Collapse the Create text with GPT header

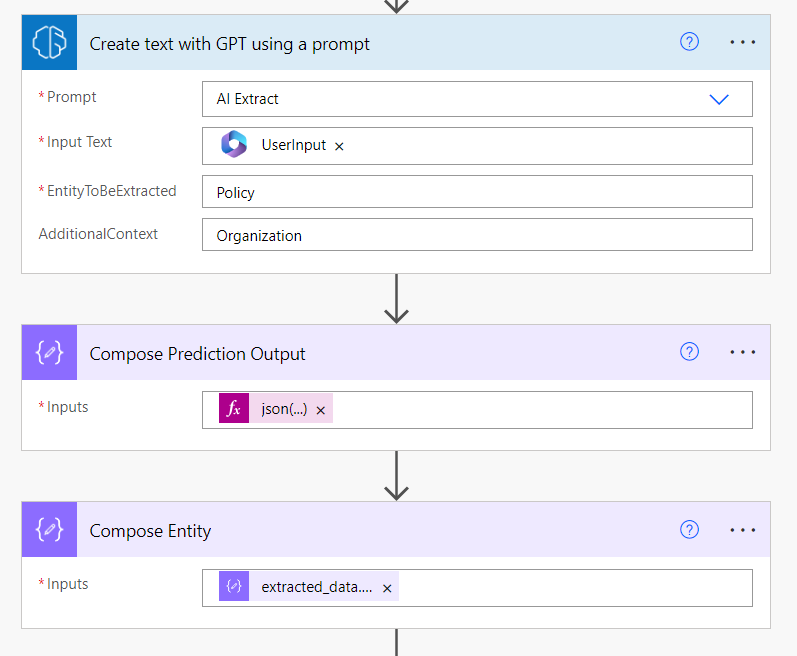click(x=230, y=44)
